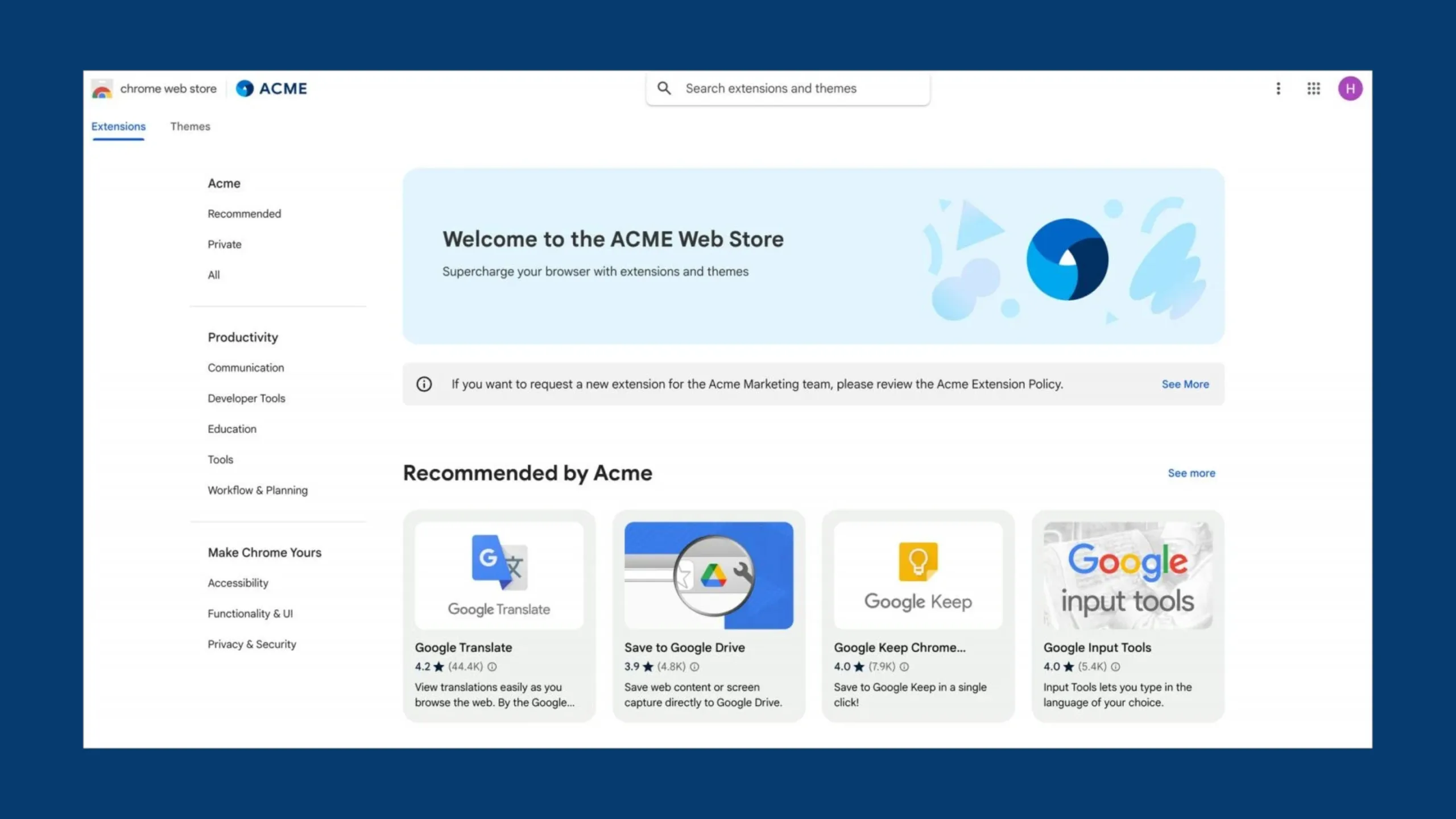
Task: Click See more beside Recommended by Acme
Action: tap(1191, 473)
